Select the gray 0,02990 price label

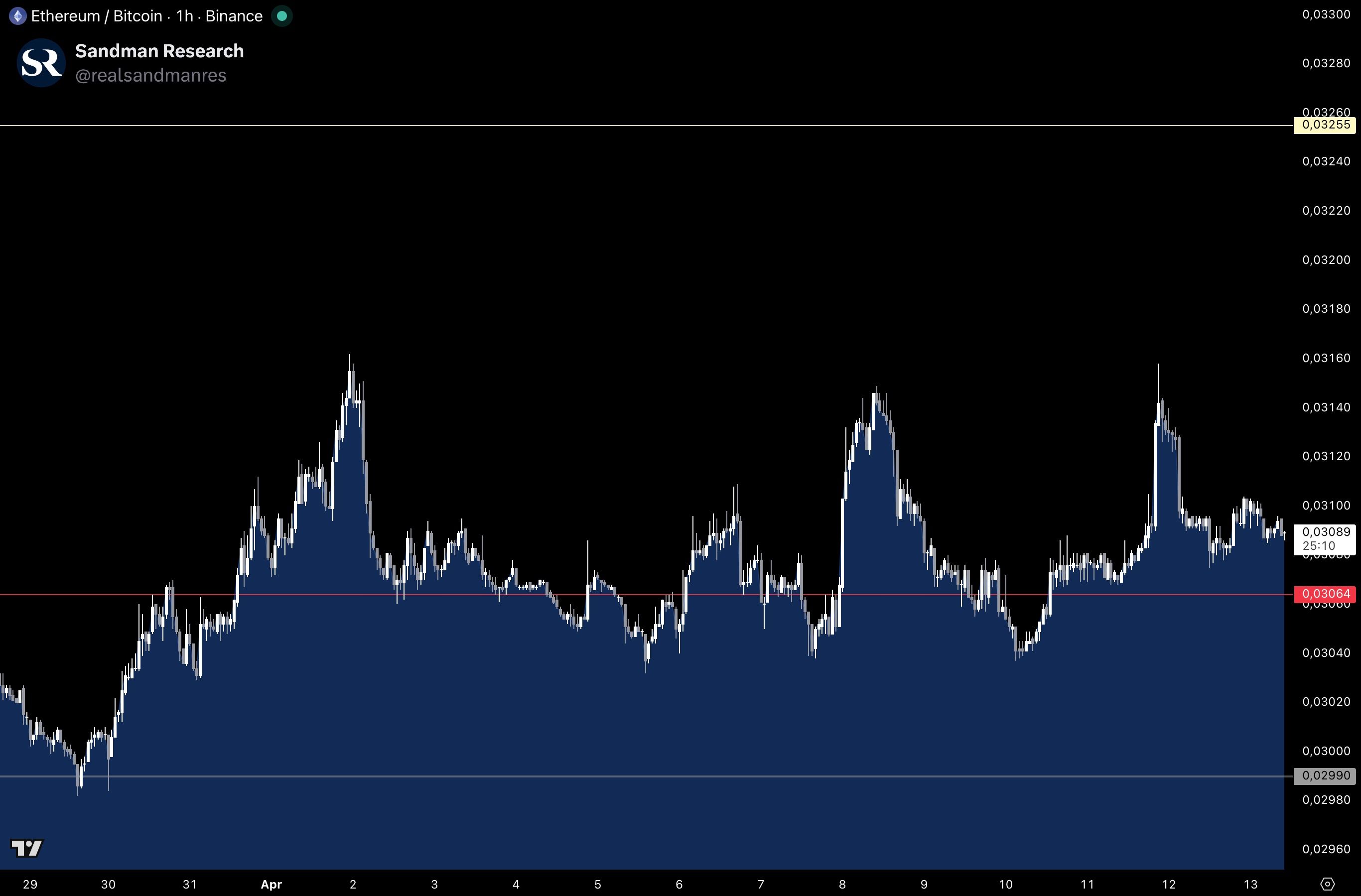pyautogui.click(x=1326, y=776)
